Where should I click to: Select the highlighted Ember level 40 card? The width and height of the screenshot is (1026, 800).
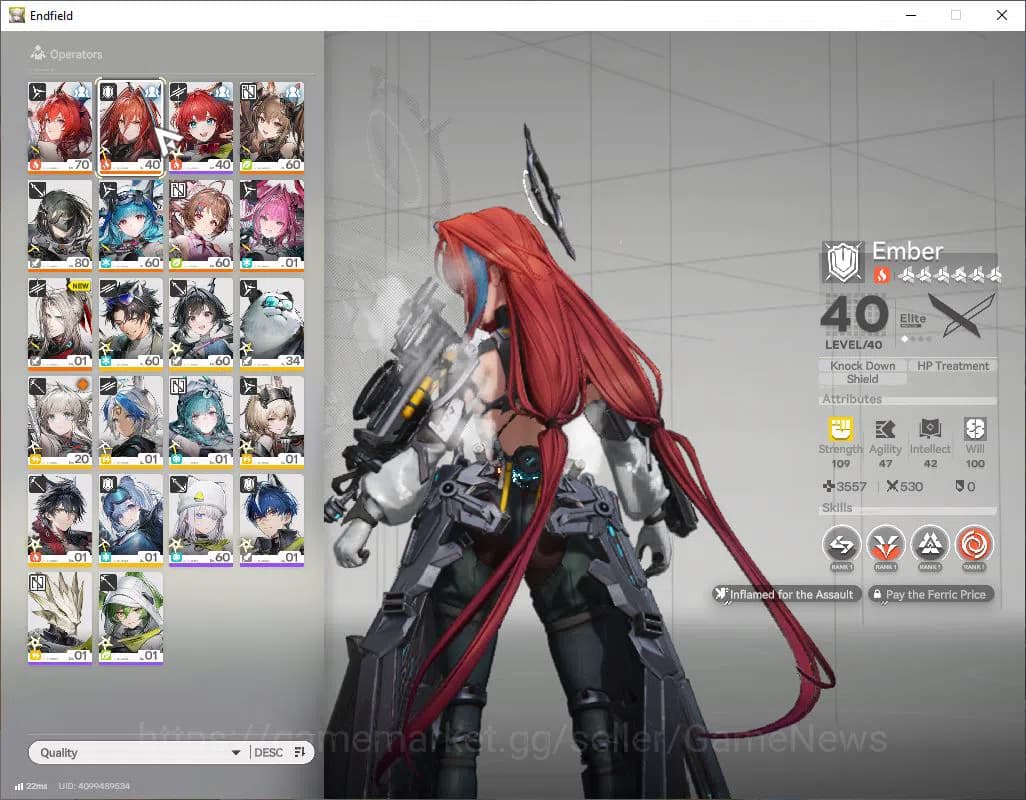pos(130,127)
